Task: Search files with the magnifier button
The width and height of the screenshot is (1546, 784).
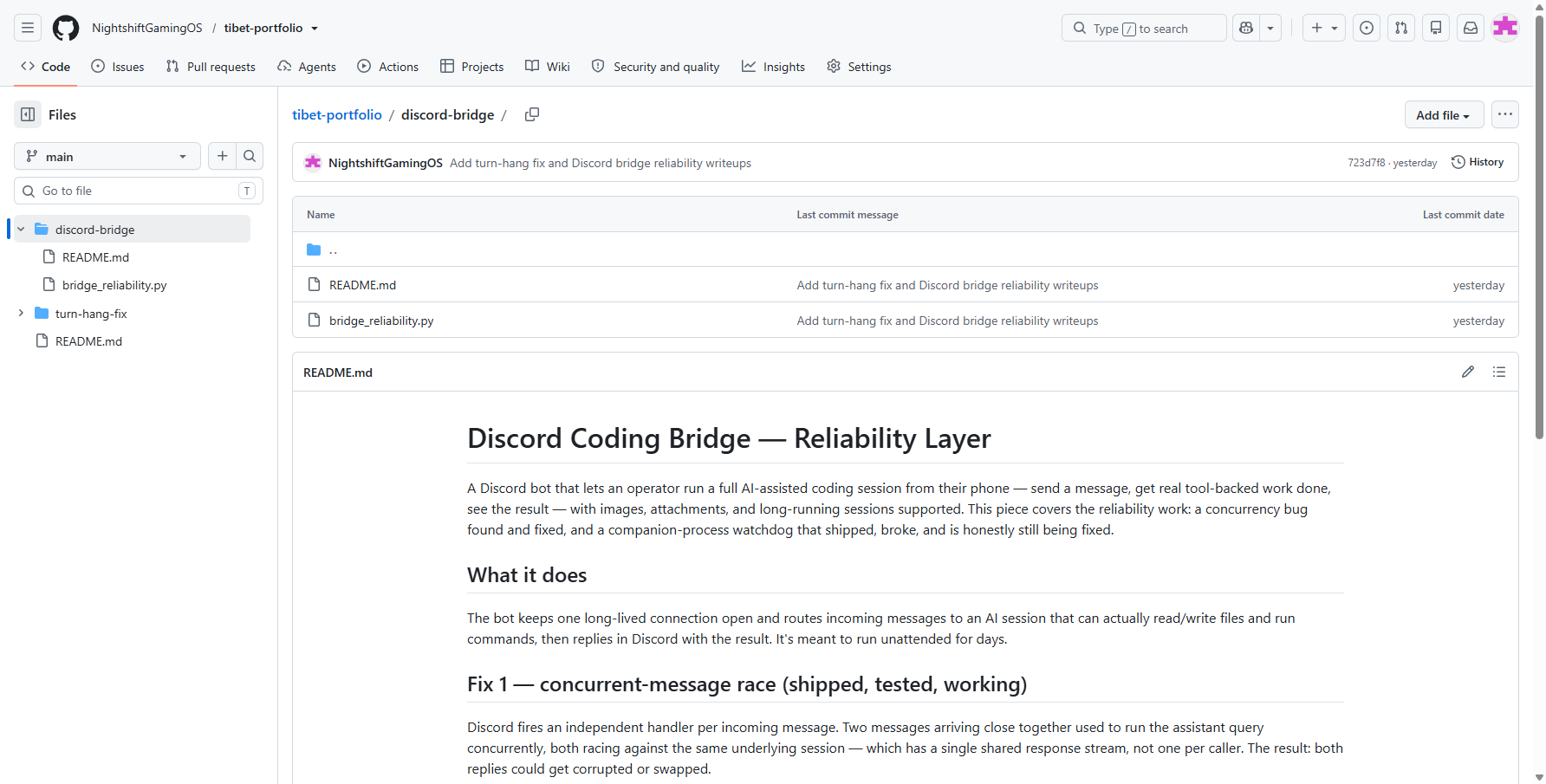Action: (x=250, y=156)
